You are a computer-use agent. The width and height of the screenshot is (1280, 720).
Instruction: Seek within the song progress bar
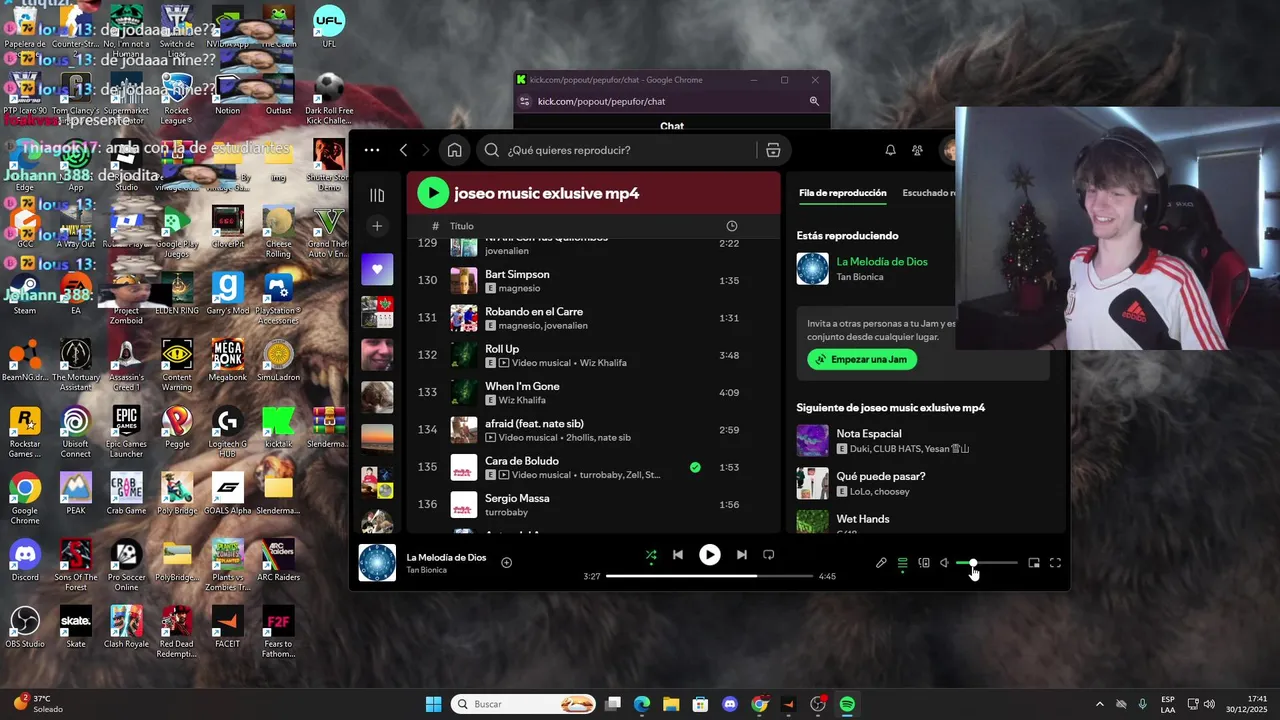coord(709,576)
